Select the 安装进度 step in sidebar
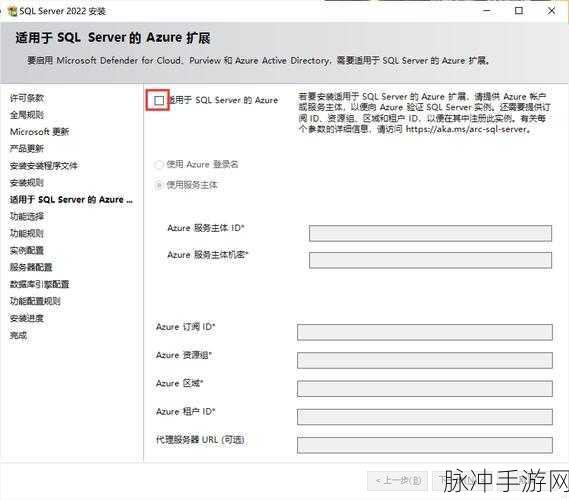 [x=27, y=318]
